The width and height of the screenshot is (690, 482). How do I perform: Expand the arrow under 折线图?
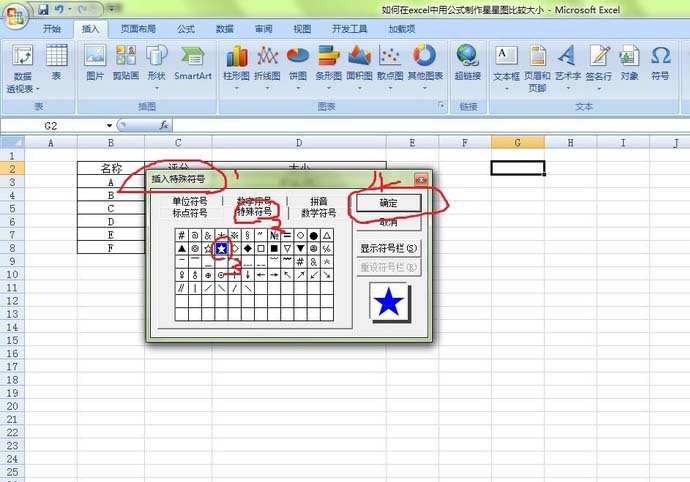tap(267, 88)
